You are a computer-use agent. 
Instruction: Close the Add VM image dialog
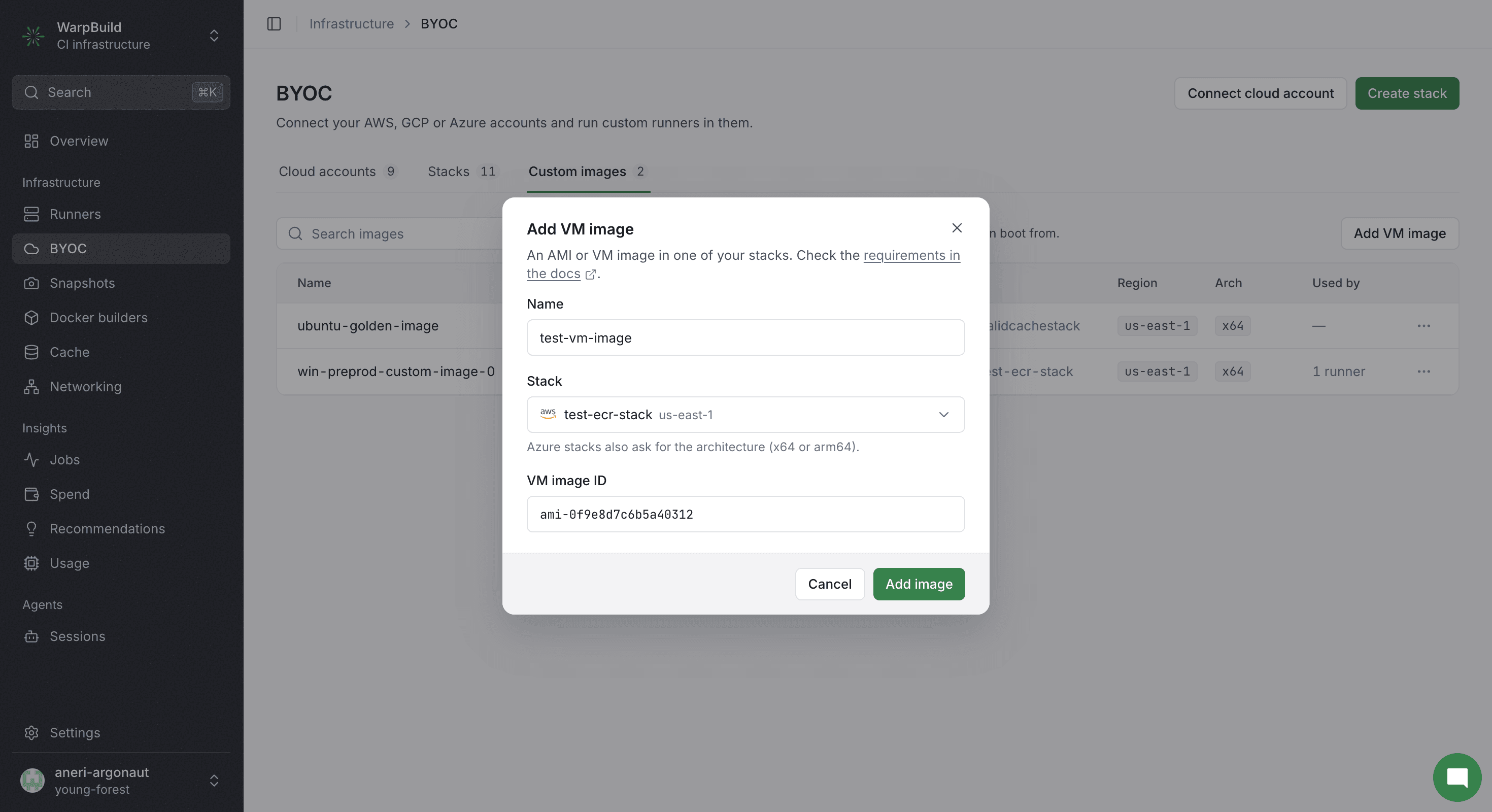click(957, 228)
